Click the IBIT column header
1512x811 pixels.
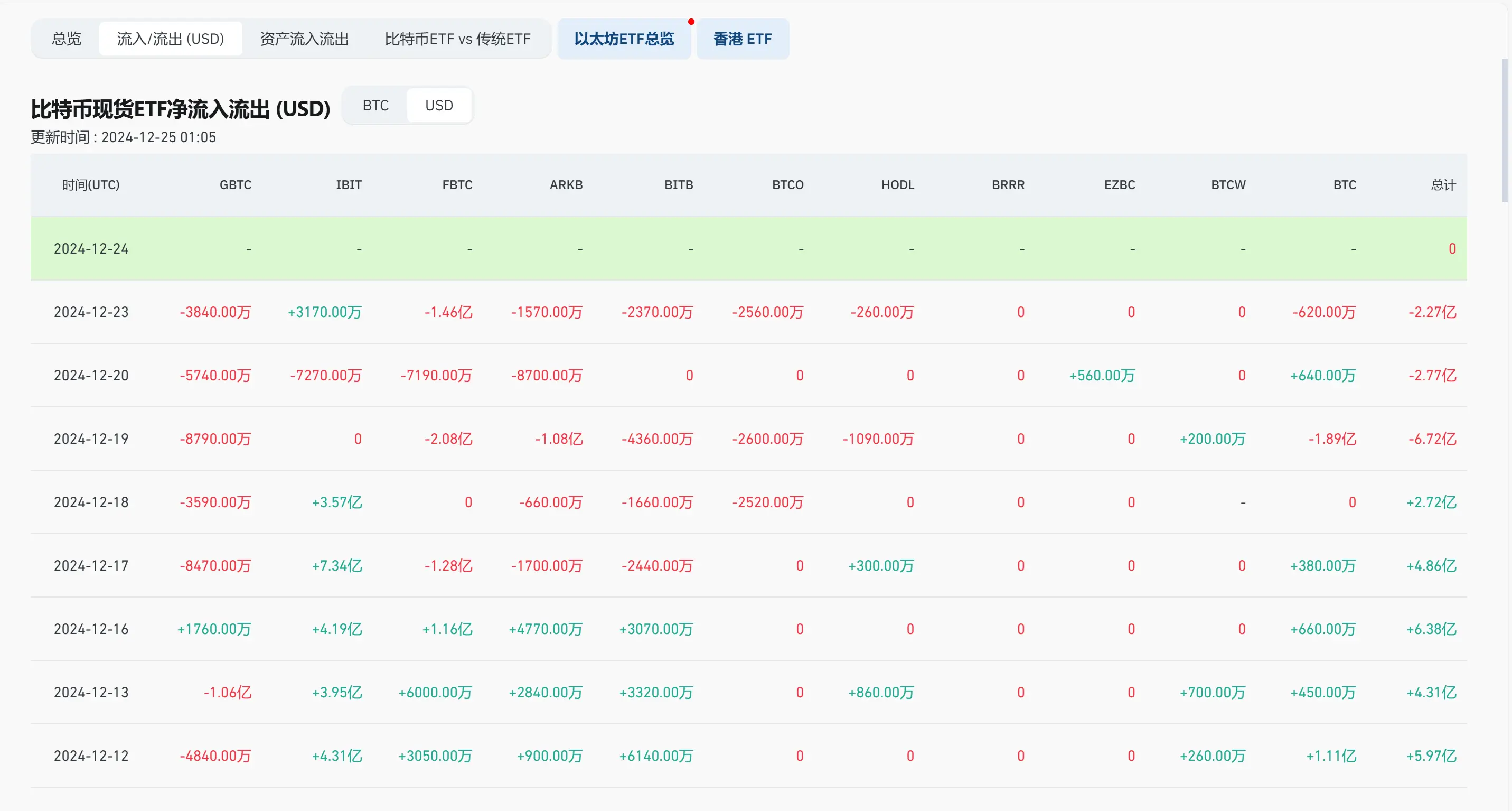coord(348,185)
